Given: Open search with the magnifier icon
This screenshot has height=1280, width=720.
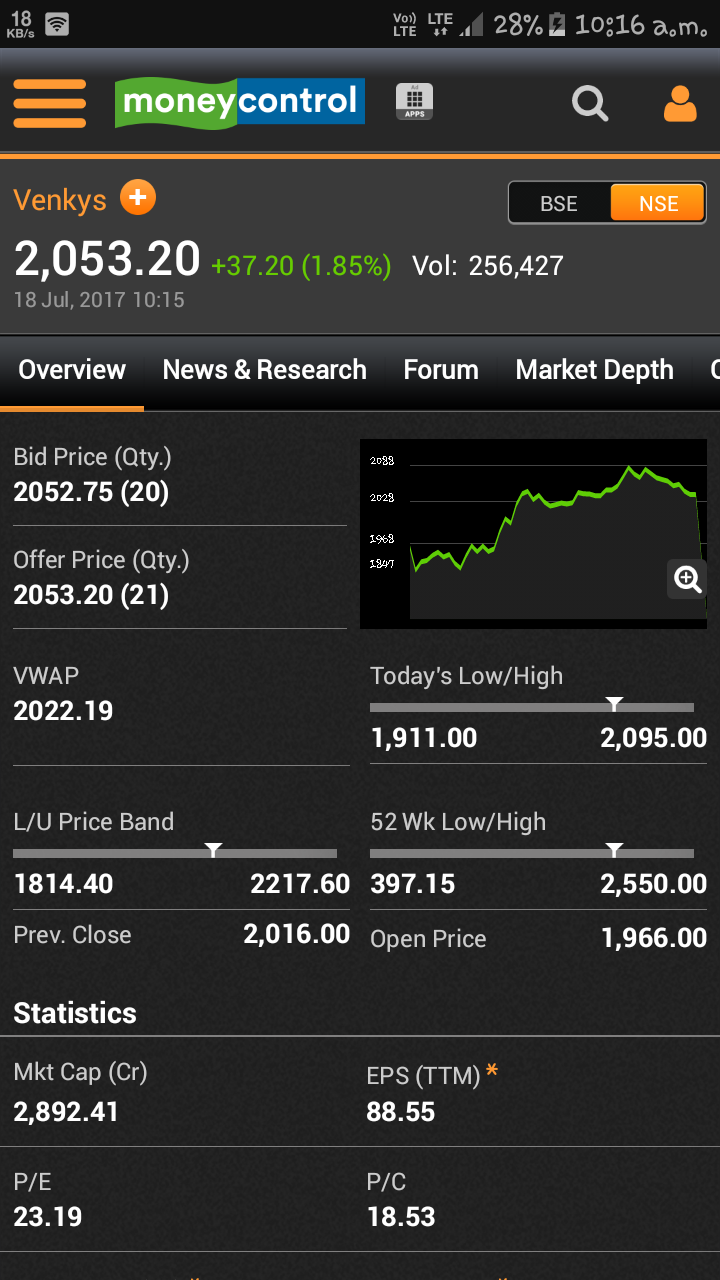Looking at the screenshot, I should click(590, 103).
